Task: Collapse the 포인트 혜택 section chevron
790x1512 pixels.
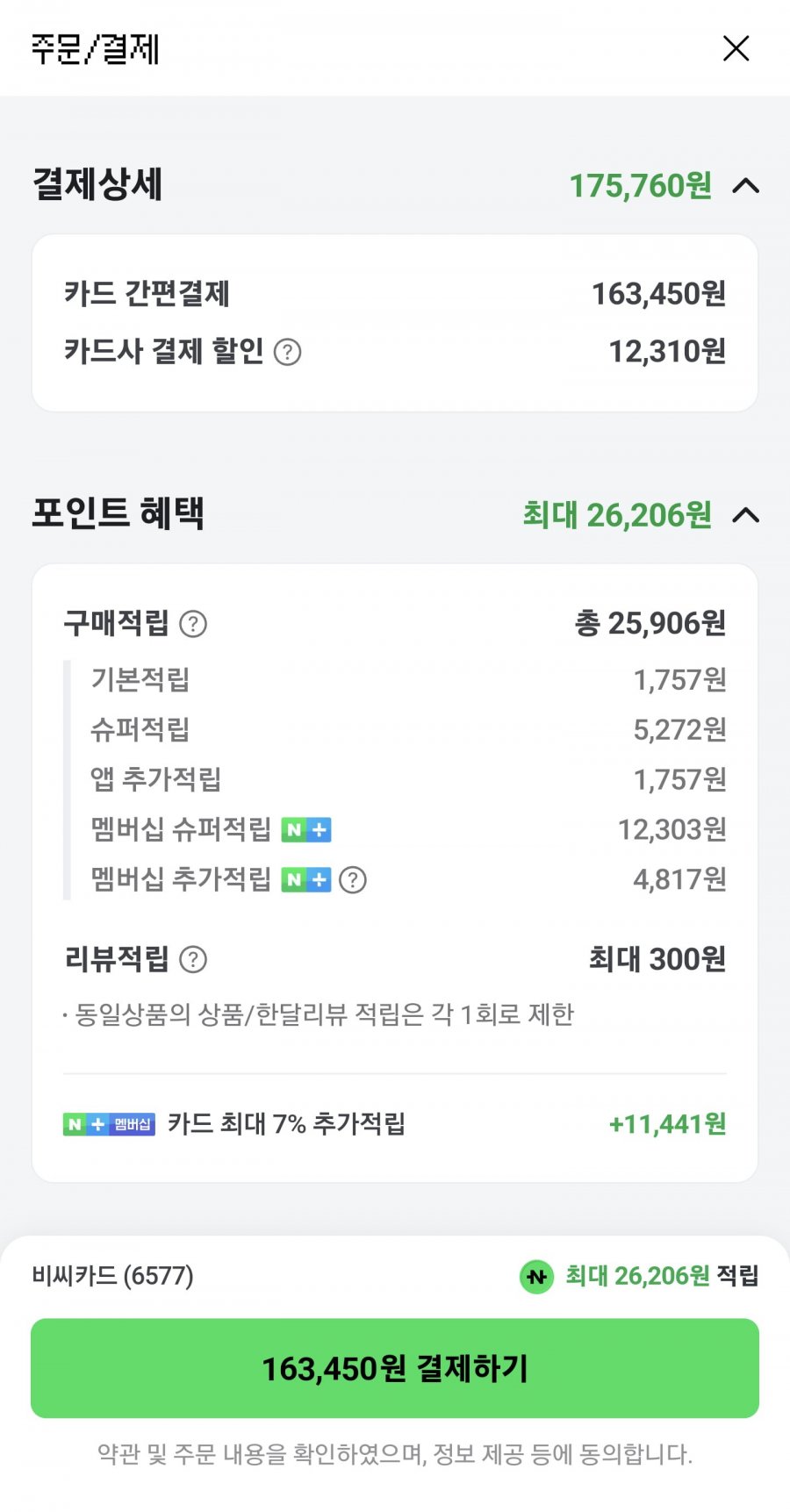Action: (x=746, y=515)
